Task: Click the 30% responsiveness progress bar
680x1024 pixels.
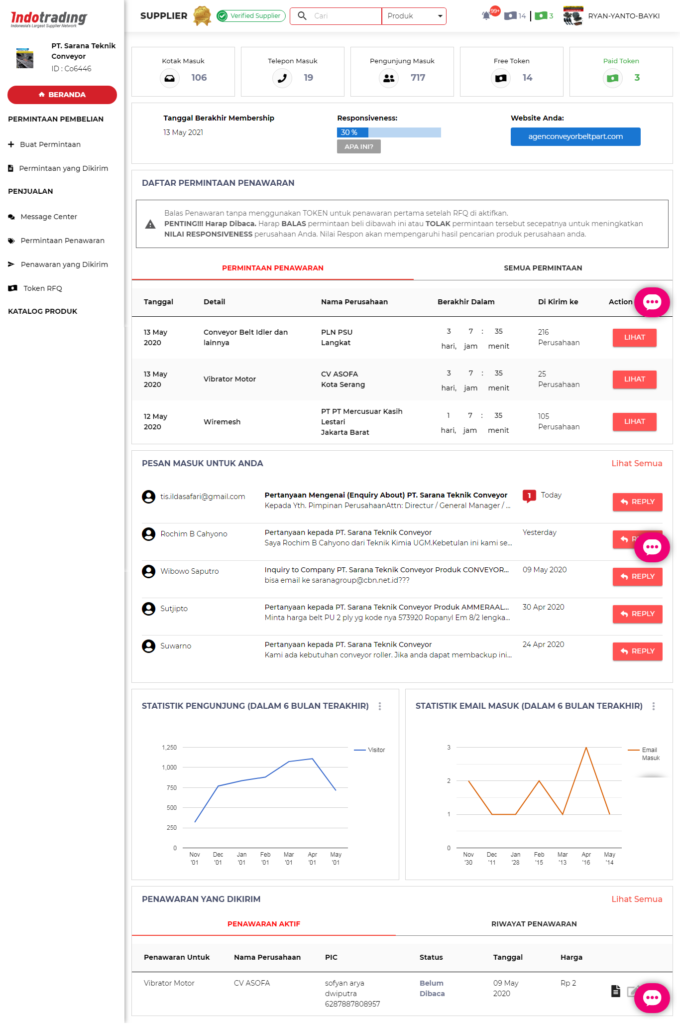Action: click(x=389, y=132)
